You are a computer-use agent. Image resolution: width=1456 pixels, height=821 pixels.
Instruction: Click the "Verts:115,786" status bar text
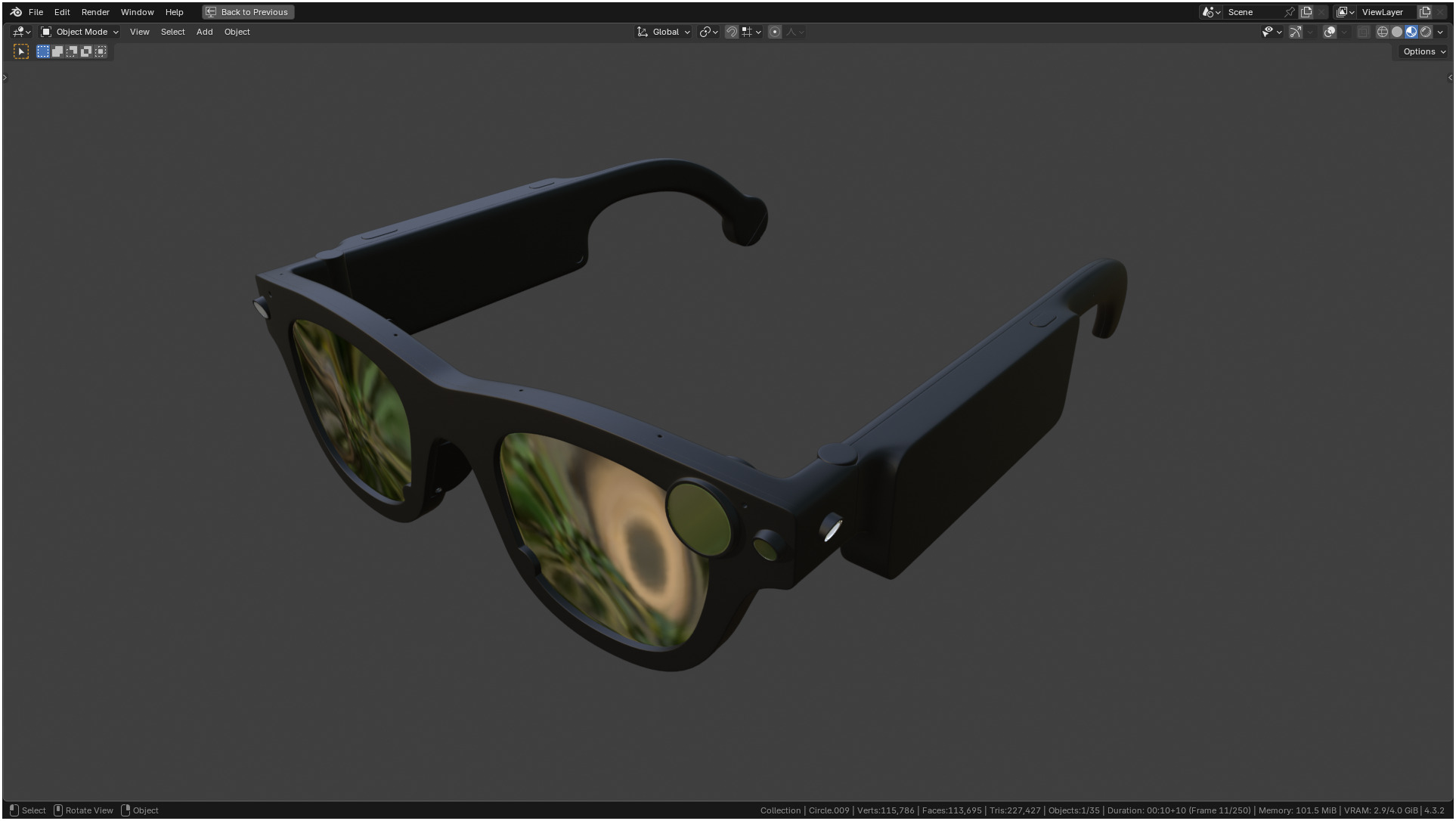pos(885,810)
